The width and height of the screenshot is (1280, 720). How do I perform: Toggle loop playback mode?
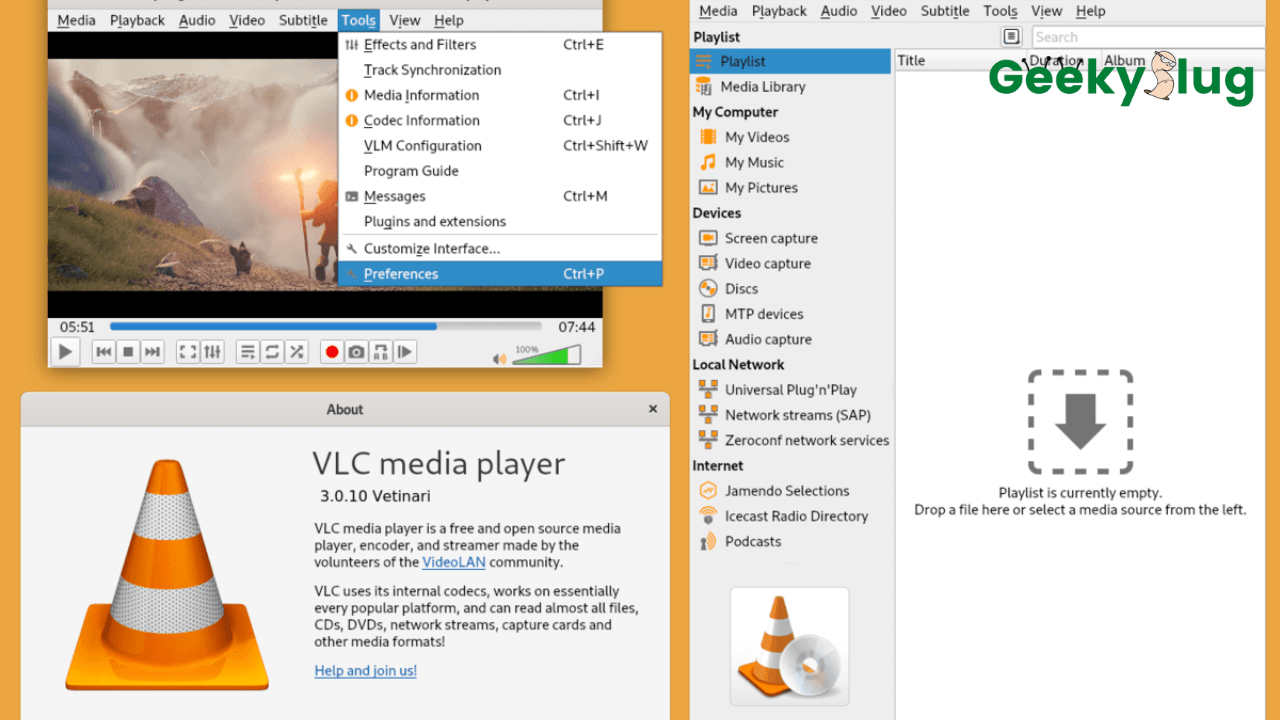pos(271,351)
